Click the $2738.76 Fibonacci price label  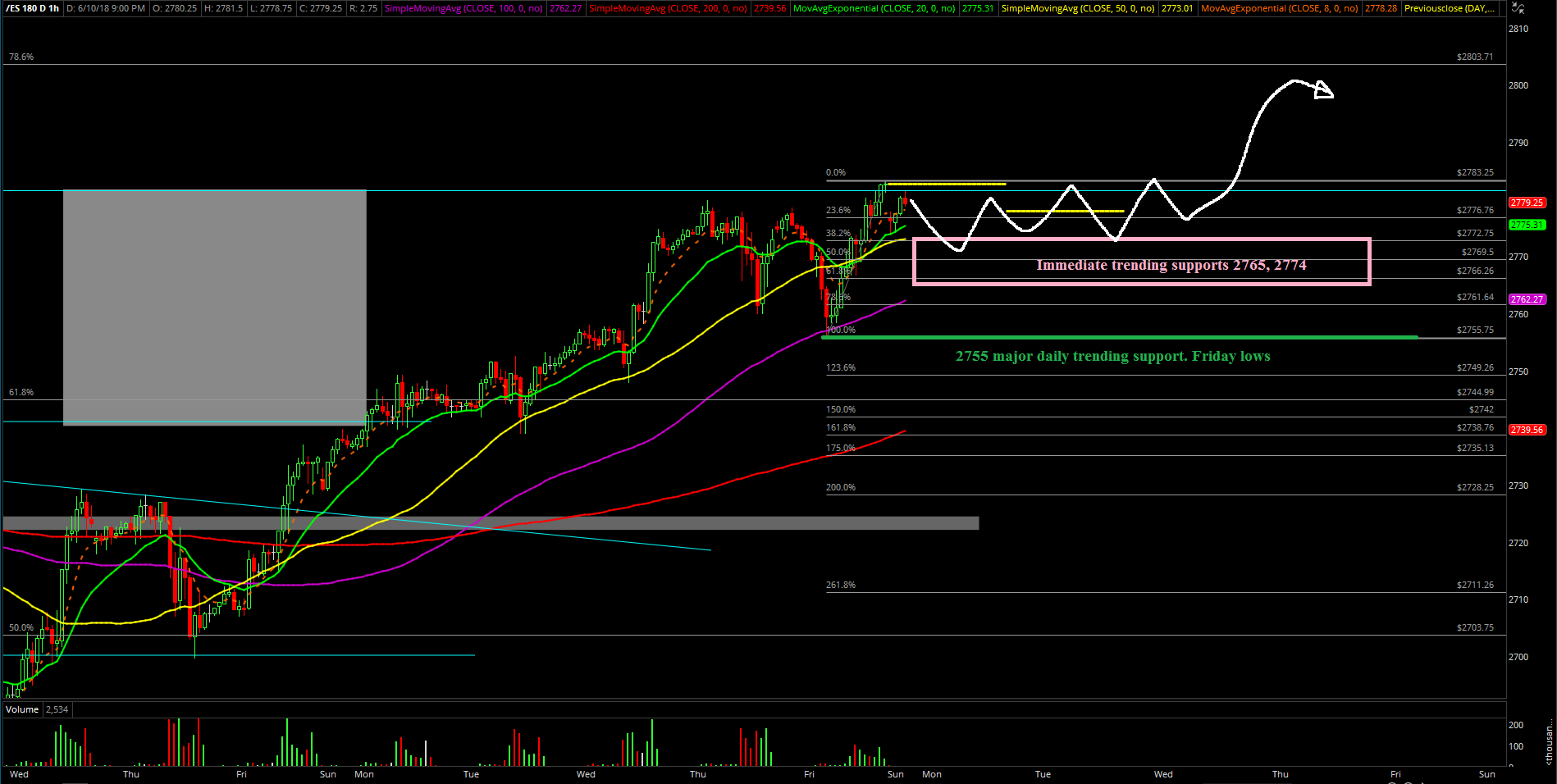[x=1475, y=427]
